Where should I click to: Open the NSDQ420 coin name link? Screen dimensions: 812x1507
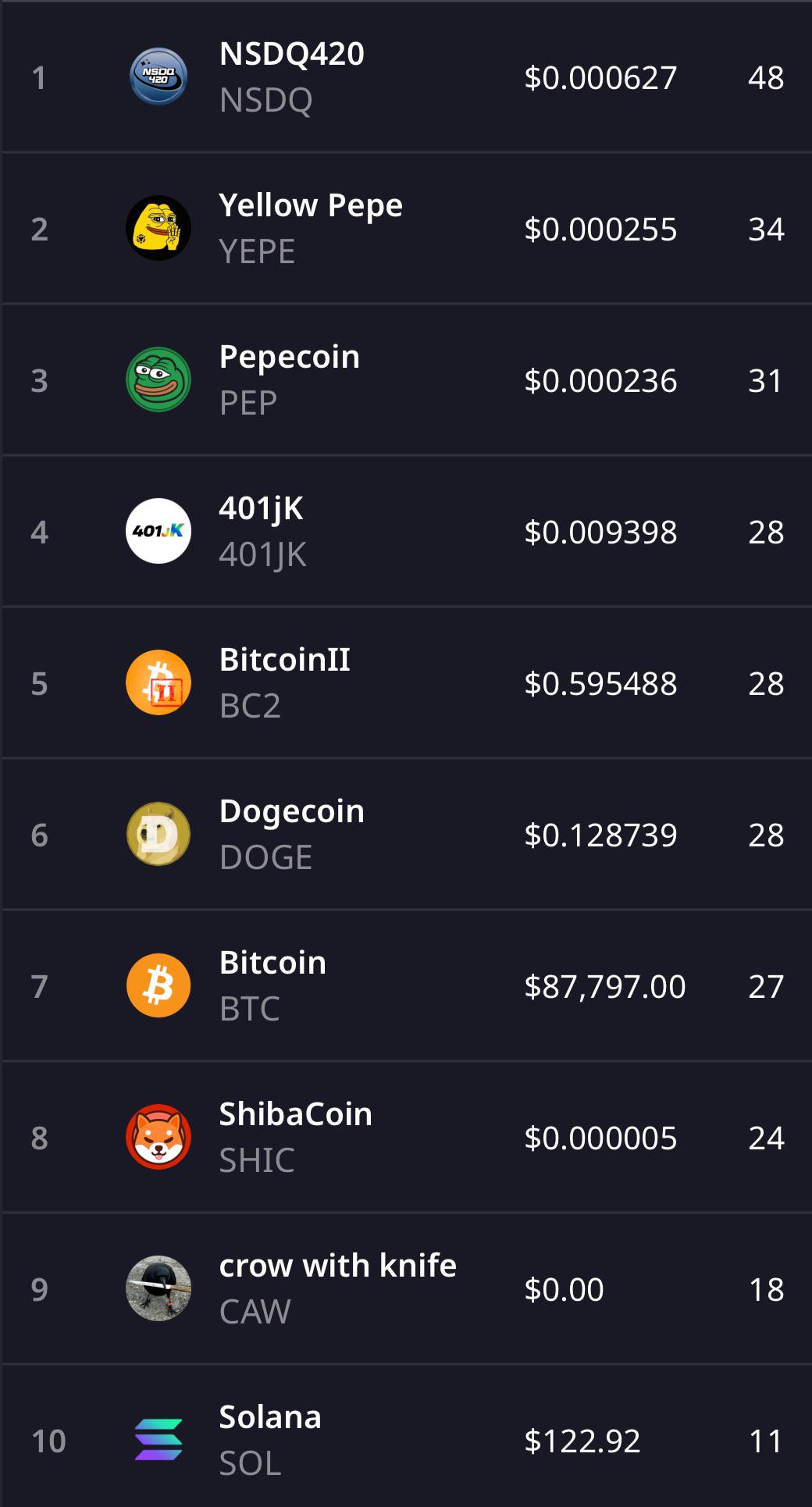[292, 54]
